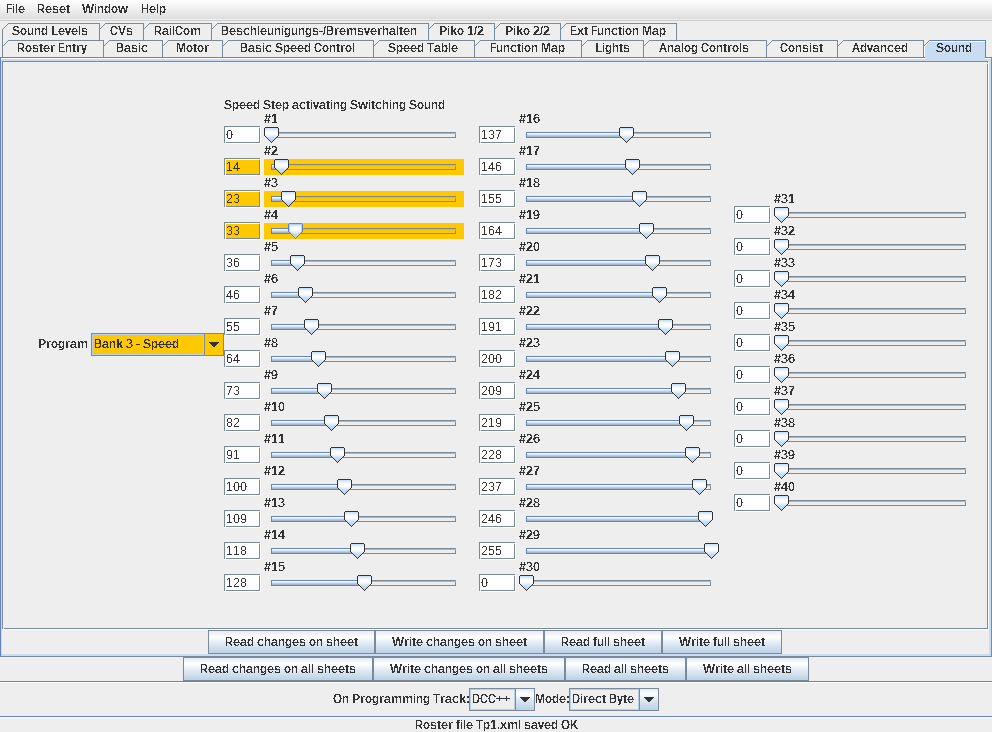
Task: Open the Direct Byte mode dropdown
Action: 648,699
